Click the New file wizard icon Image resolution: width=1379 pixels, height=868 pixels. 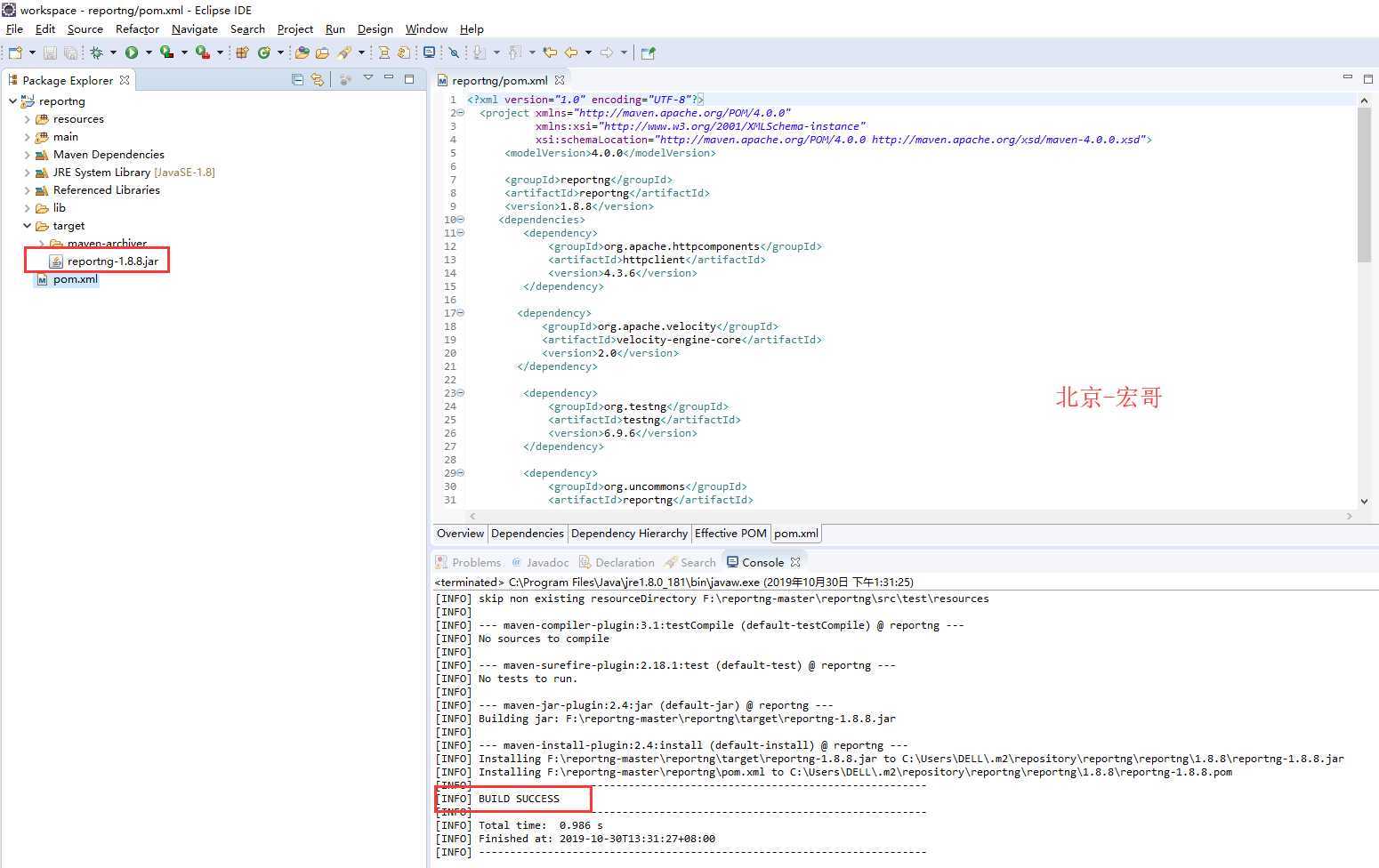(x=15, y=52)
